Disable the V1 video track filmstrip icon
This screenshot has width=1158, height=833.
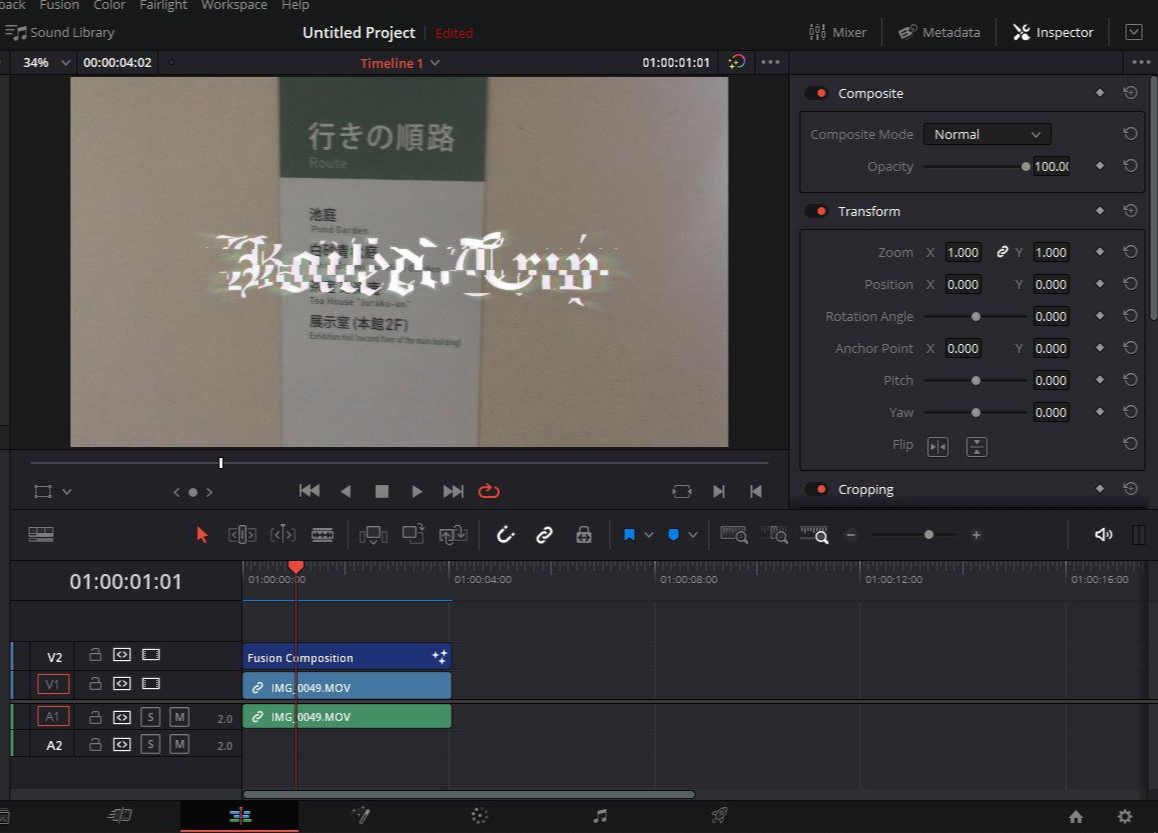pyautogui.click(x=151, y=684)
